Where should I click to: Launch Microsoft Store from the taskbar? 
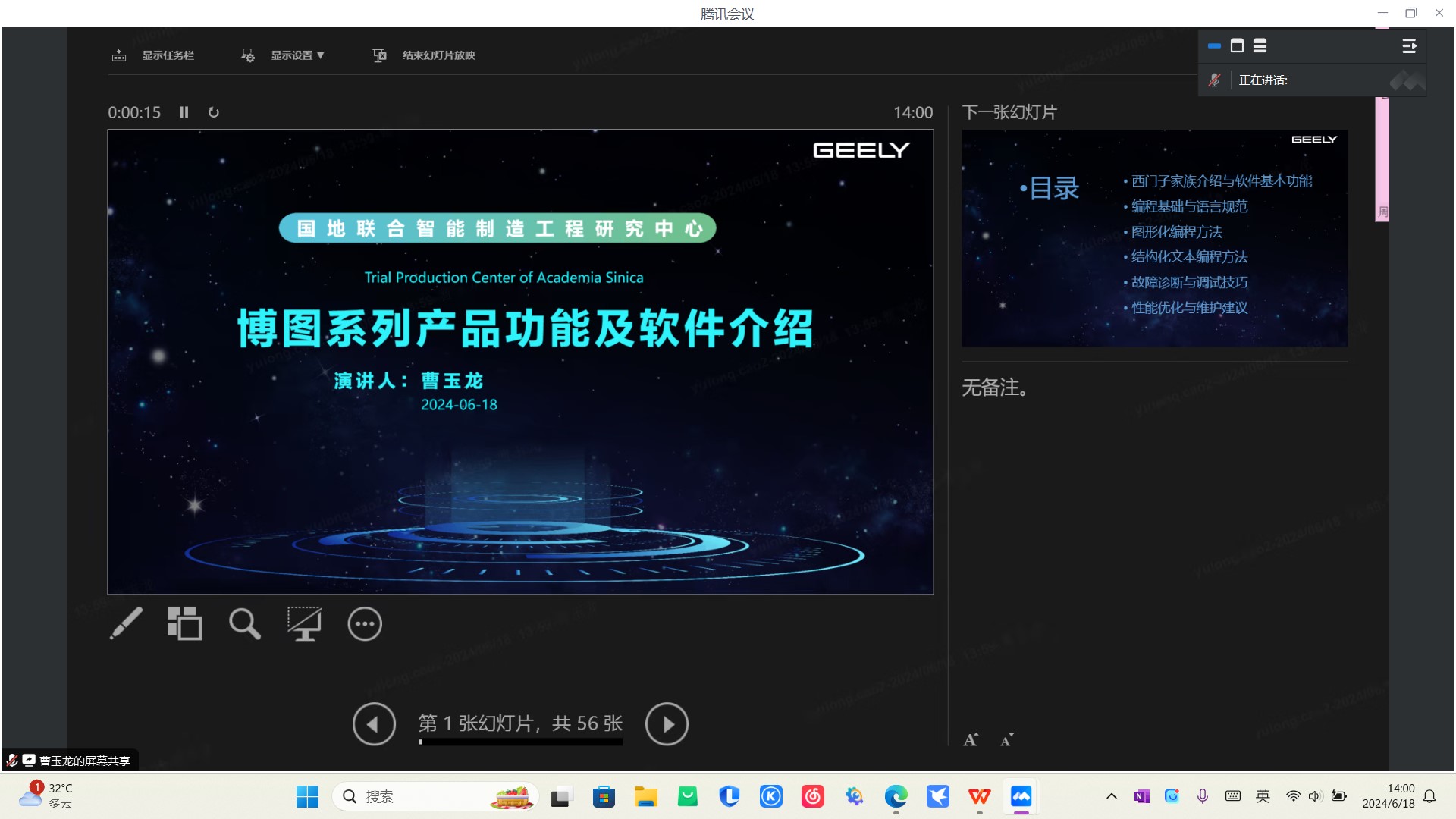pos(604,796)
